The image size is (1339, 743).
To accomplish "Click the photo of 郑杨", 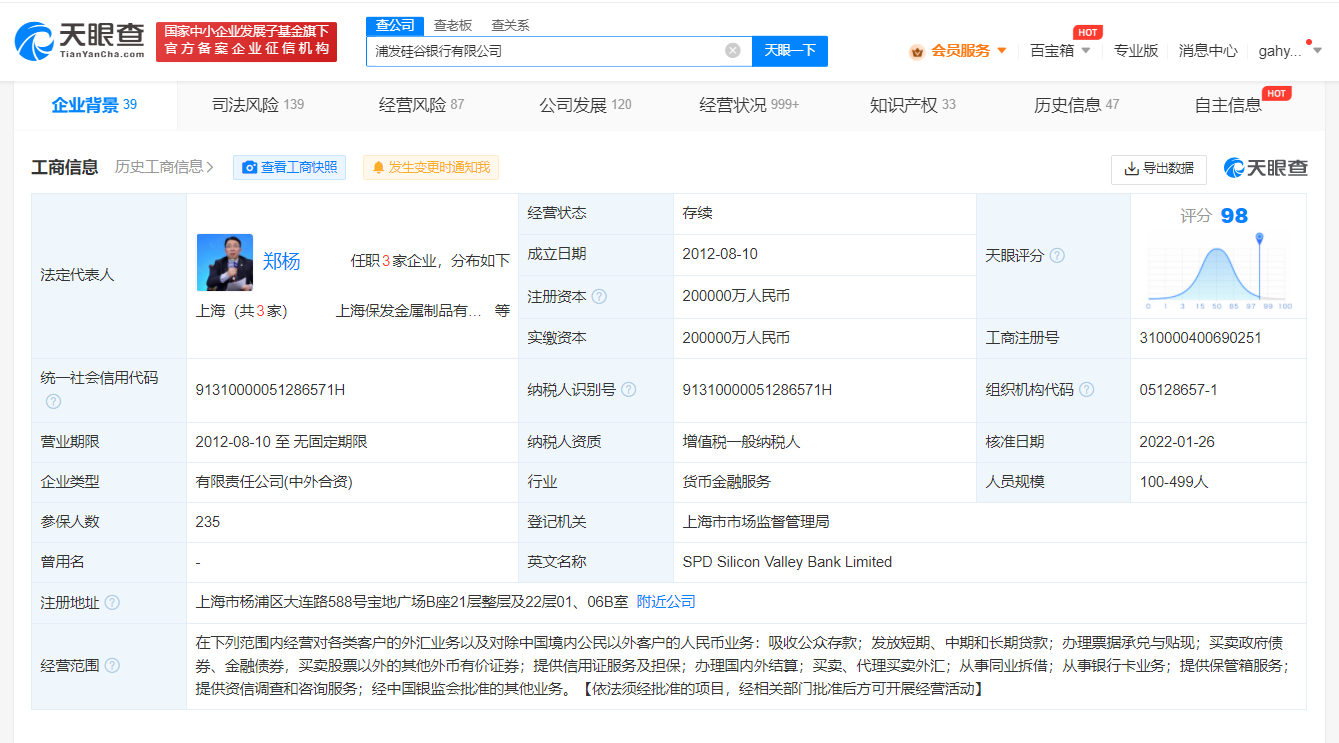I will [224, 262].
